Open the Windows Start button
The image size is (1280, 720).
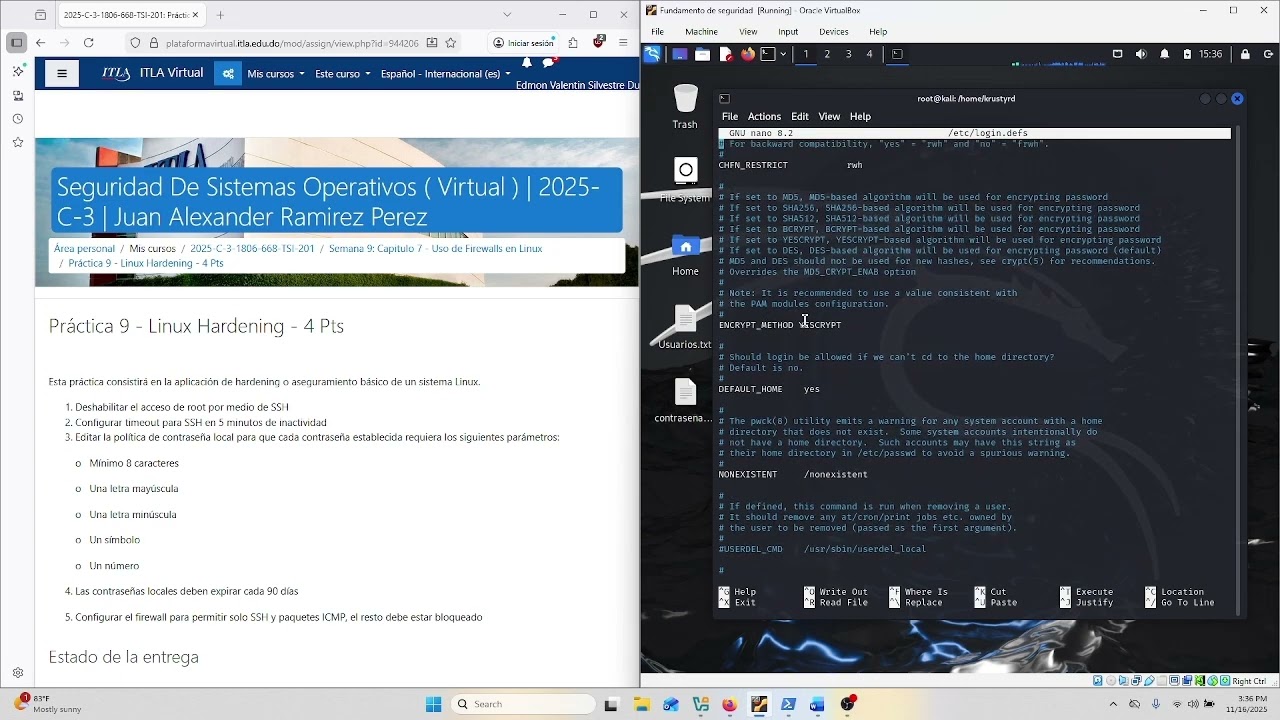point(433,704)
